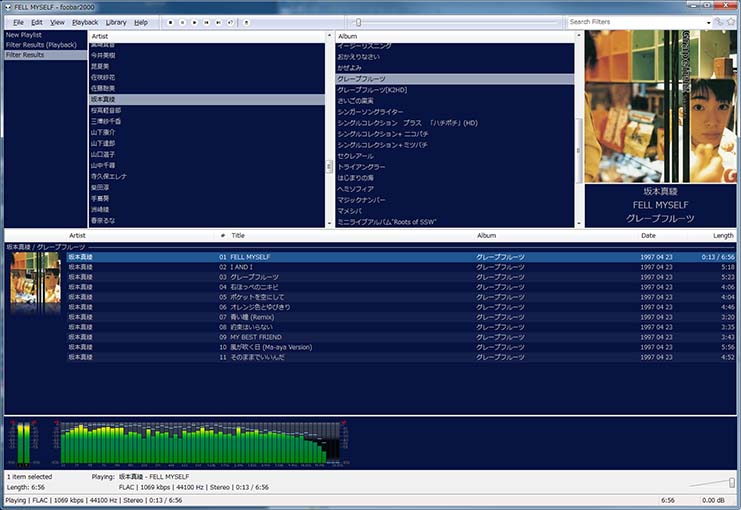
Task: Click the Play toolbar button
Action: (x=194, y=22)
